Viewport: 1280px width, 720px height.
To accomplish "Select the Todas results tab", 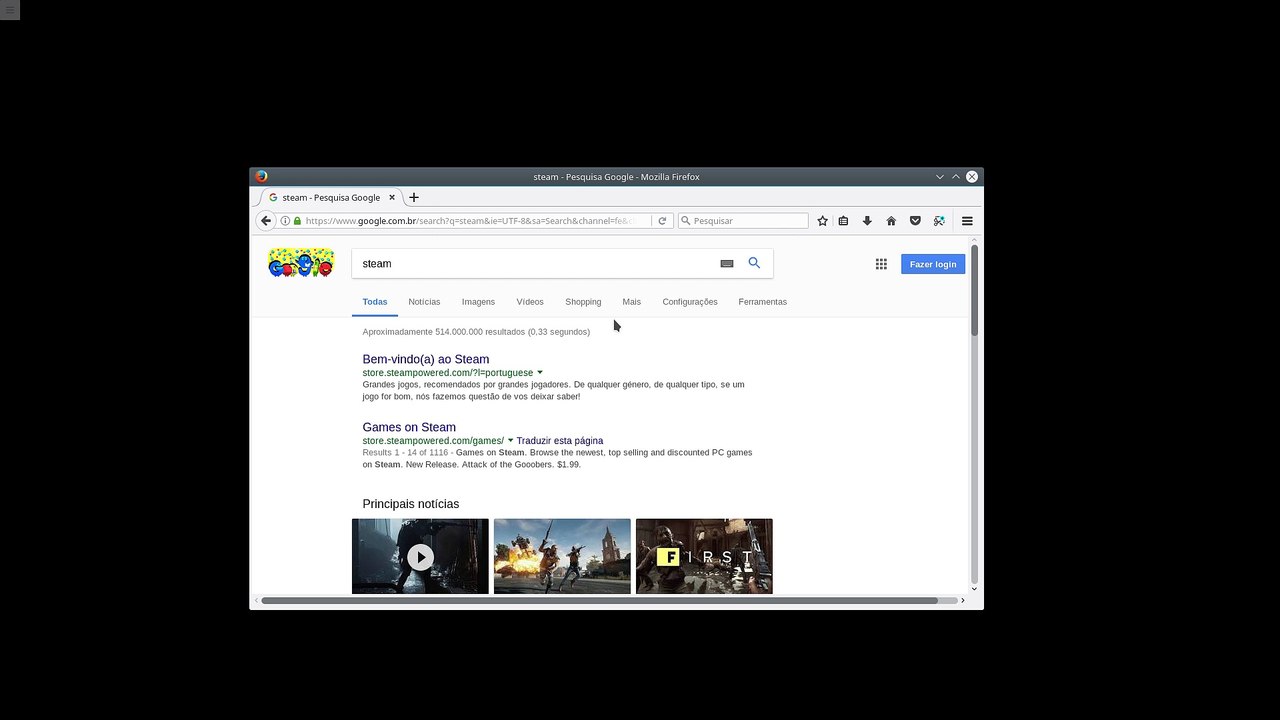I will [375, 302].
